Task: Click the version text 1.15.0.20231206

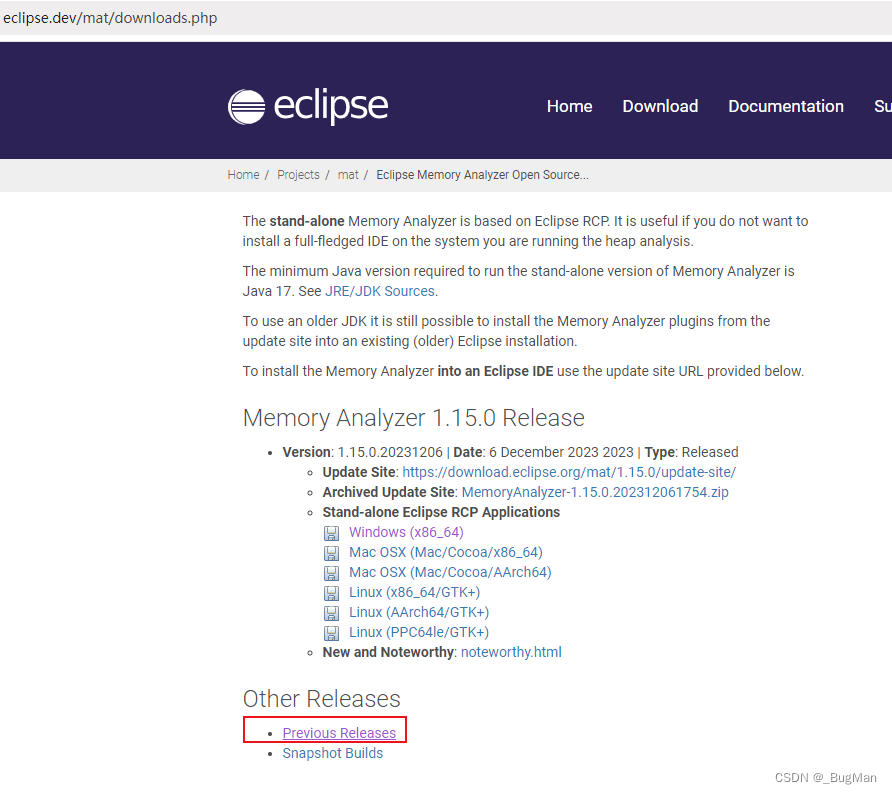Action: pos(390,452)
